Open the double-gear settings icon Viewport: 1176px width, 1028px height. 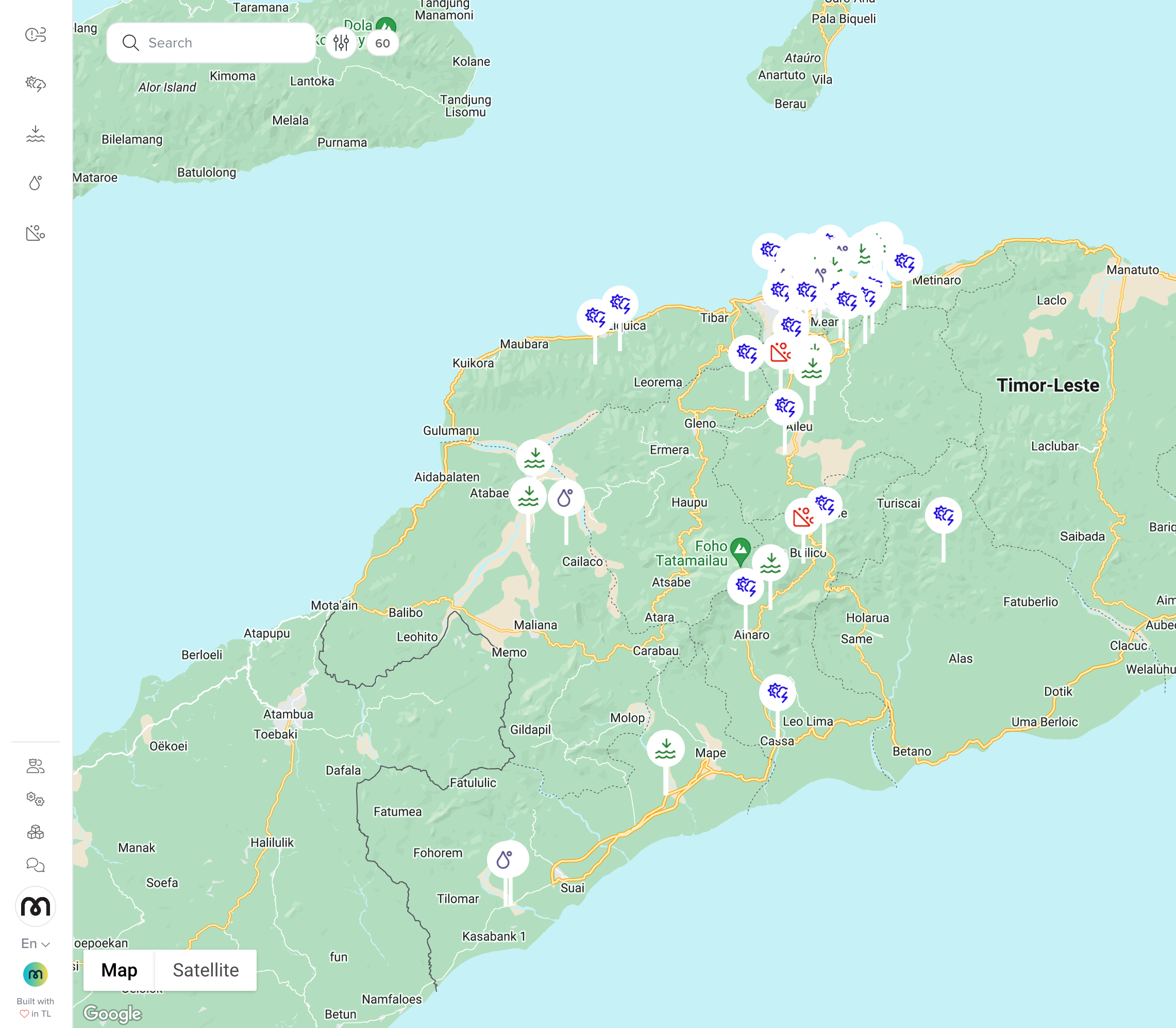pos(36,799)
